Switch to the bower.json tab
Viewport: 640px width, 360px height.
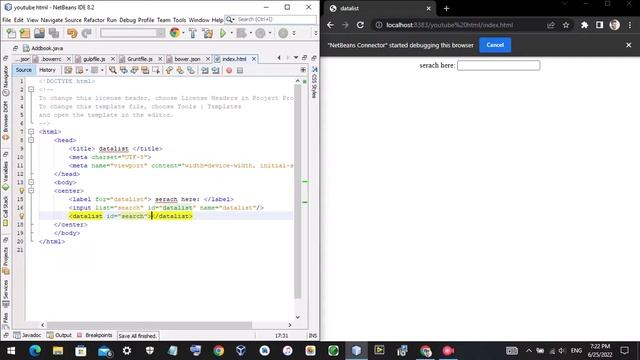pos(187,59)
